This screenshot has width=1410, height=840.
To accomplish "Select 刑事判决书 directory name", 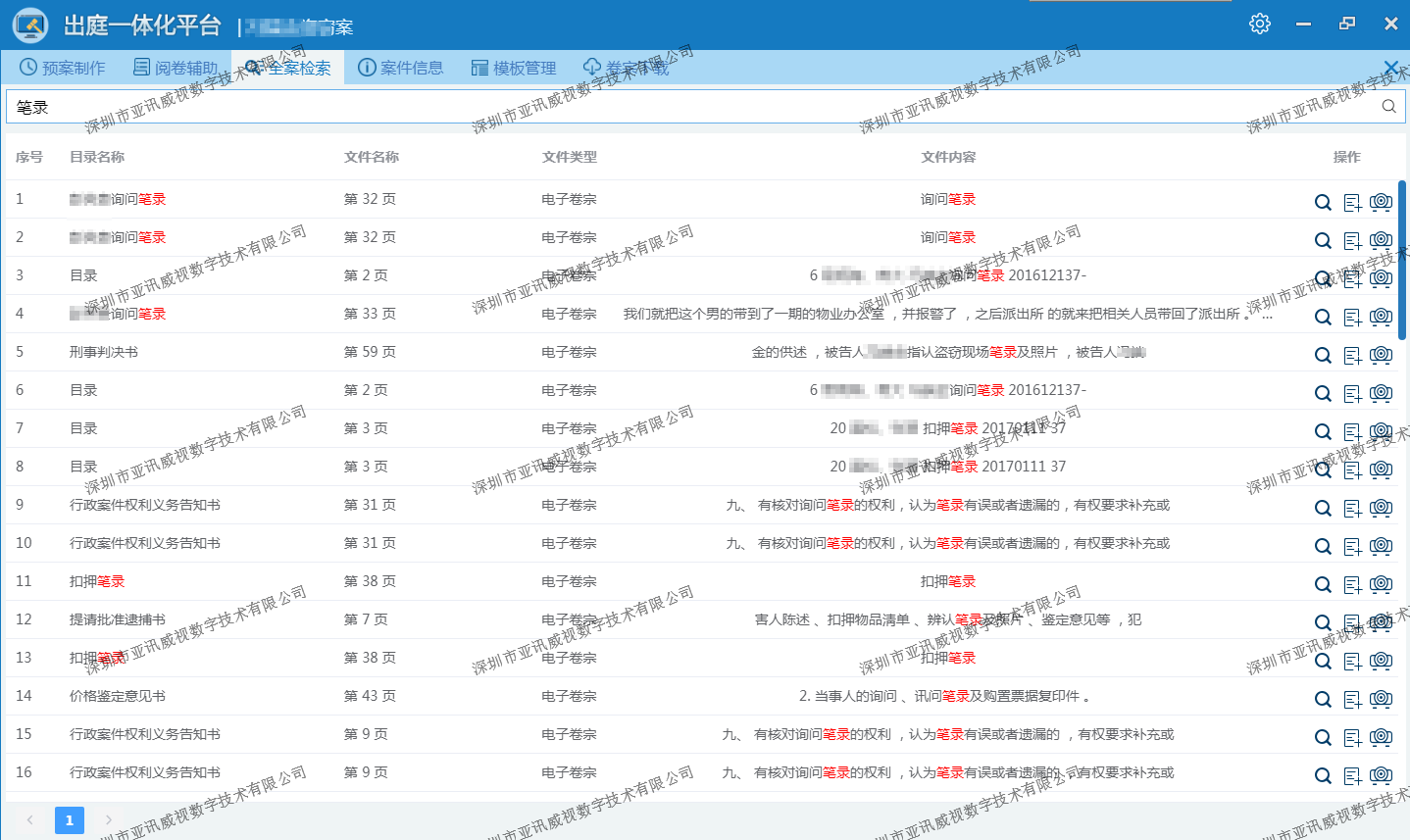I will click(x=104, y=352).
